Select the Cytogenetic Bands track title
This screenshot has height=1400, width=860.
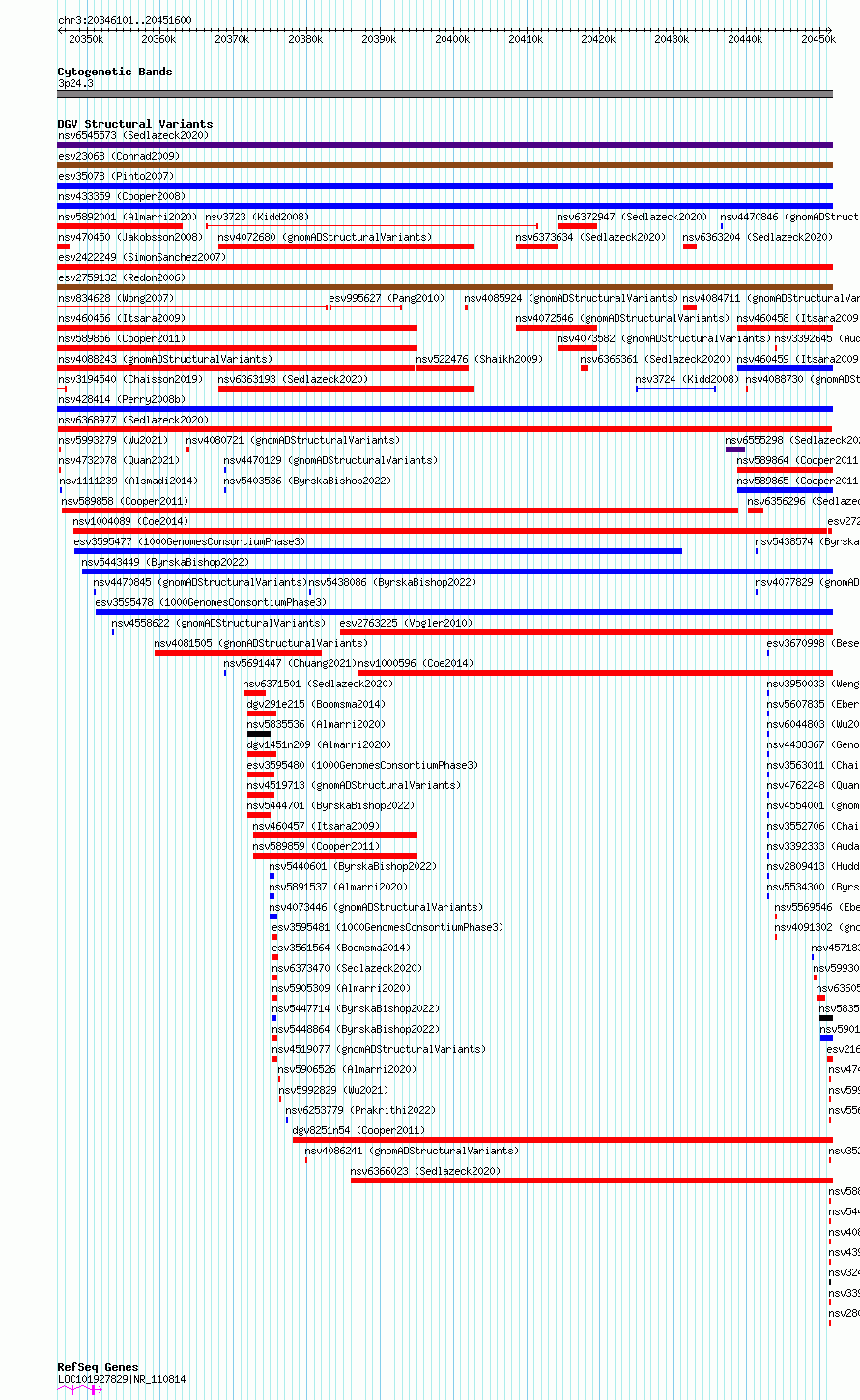[115, 72]
